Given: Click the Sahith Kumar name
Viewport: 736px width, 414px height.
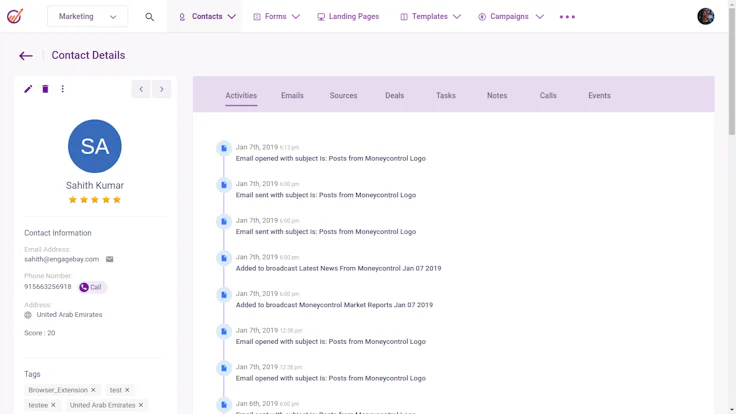Looking at the screenshot, I should tap(95, 185).
